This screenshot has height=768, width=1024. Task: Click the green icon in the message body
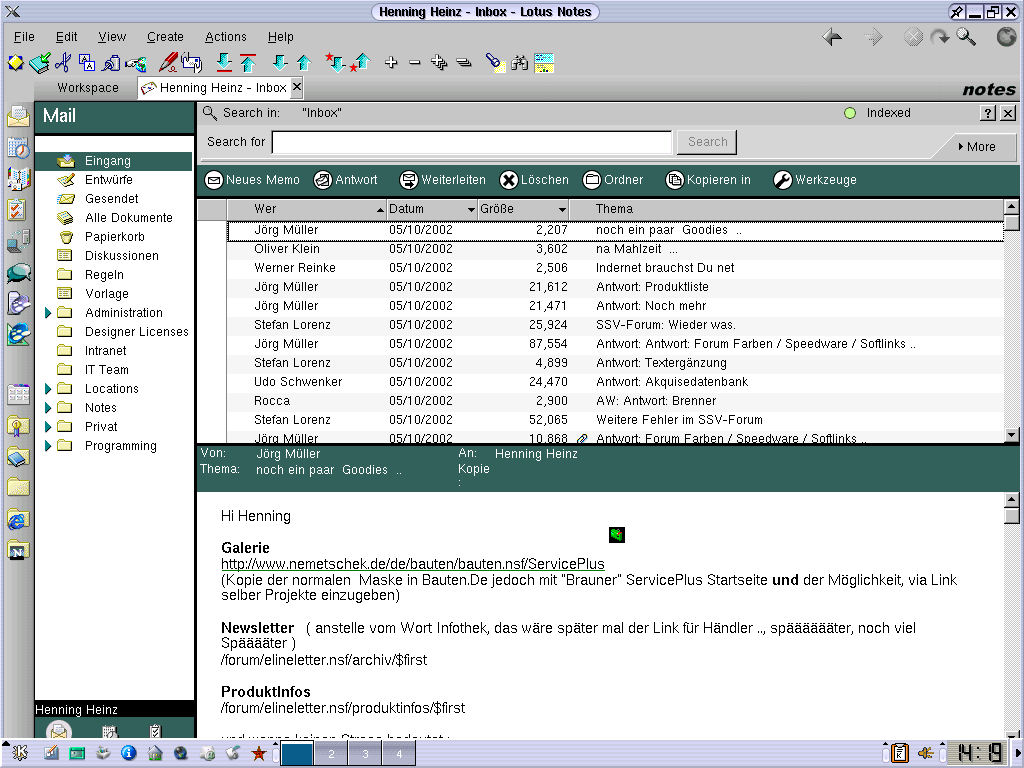pyautogui.click(x=616, y=535)
